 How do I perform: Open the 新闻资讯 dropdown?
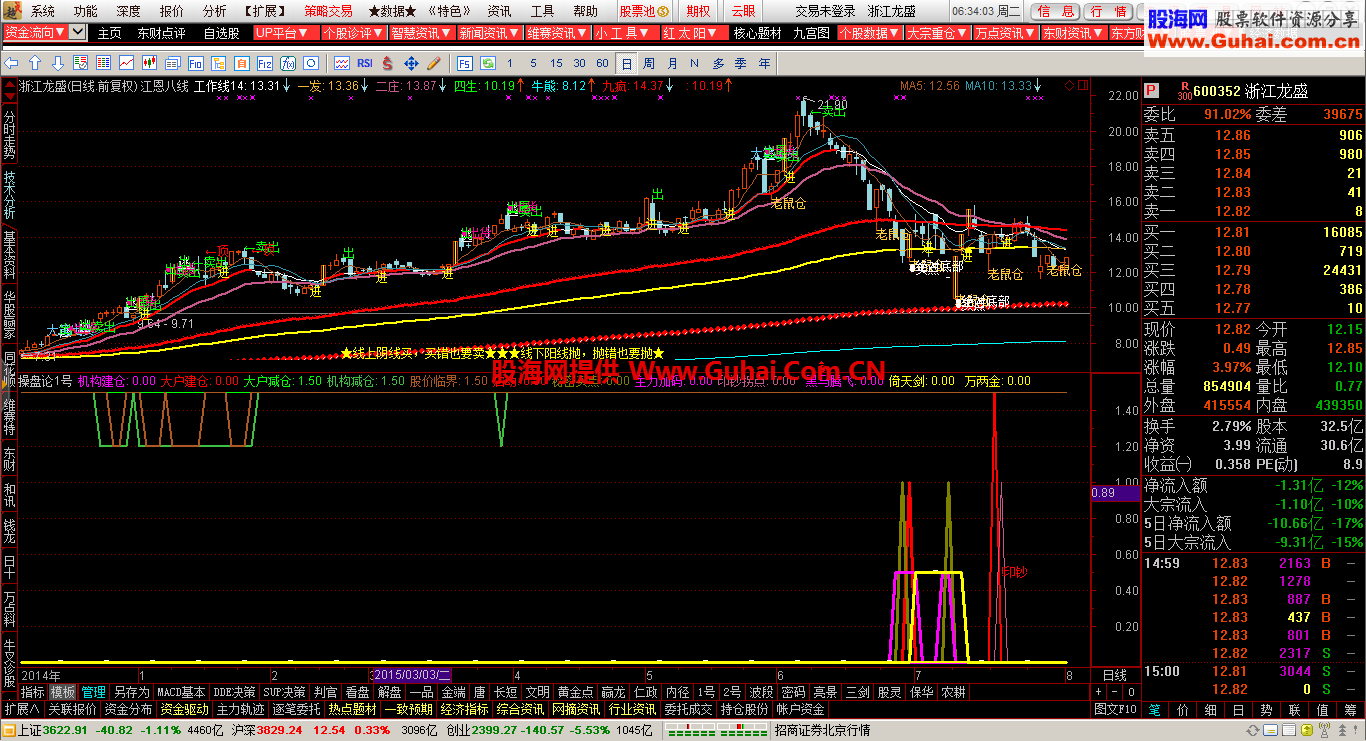(489, 33)
